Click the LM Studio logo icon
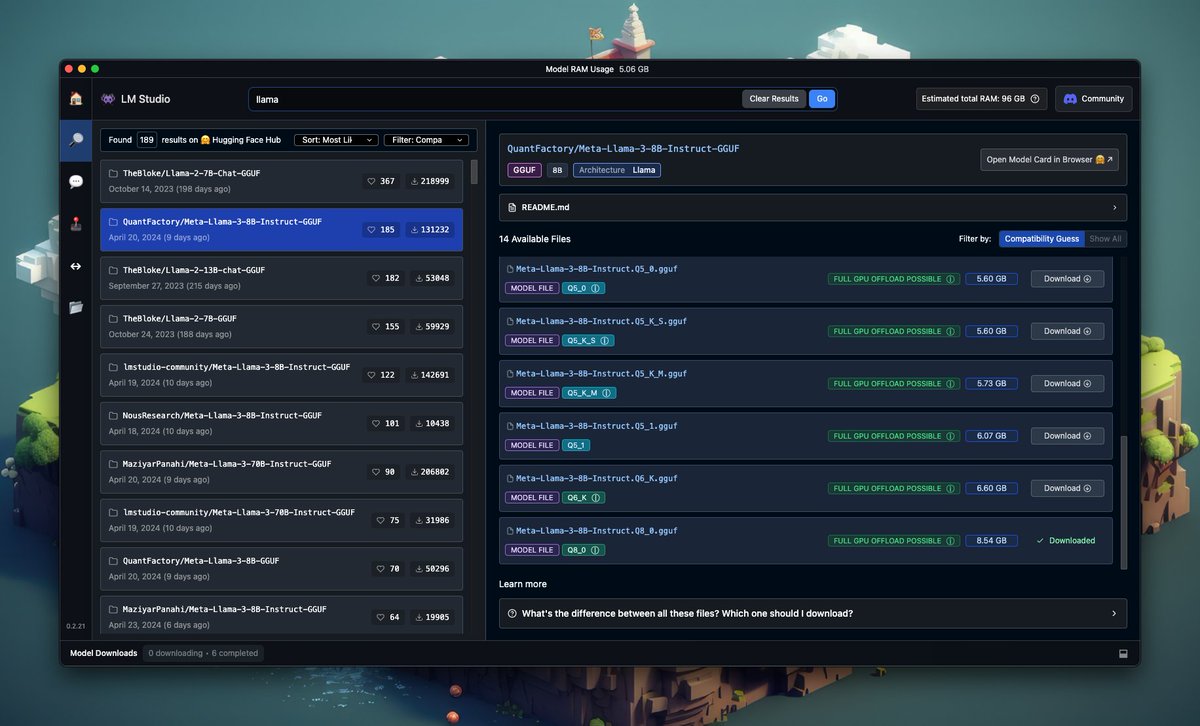This screenshot has width=1200, height=726. pos(108,99)
